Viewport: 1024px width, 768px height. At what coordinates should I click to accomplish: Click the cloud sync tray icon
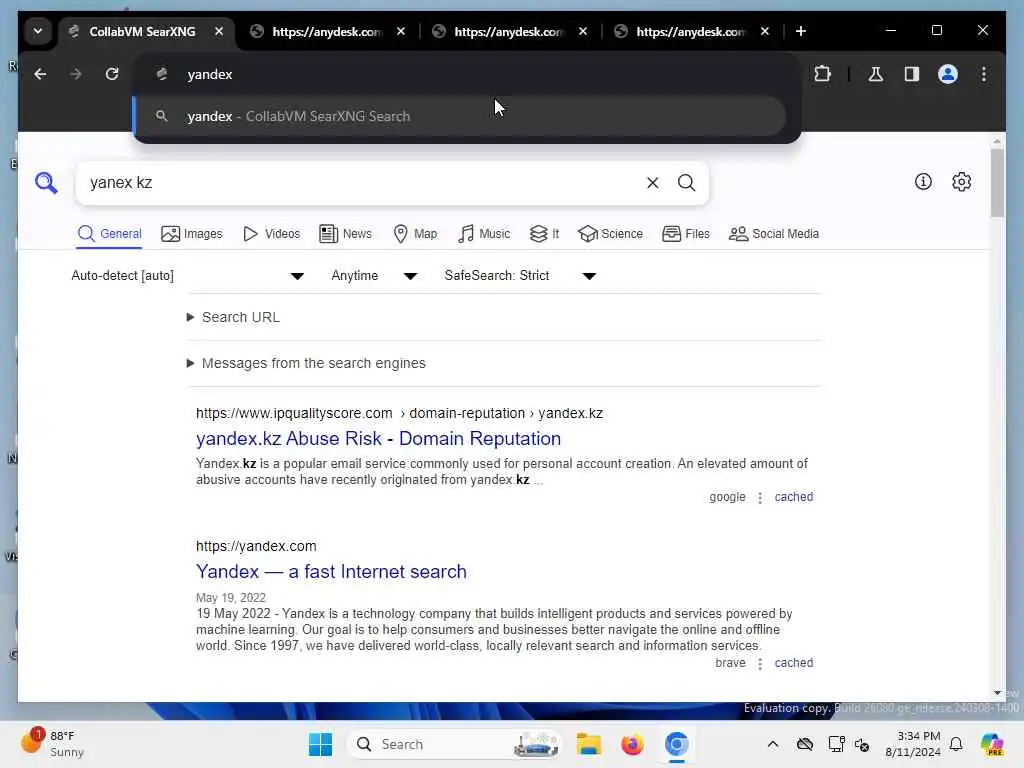805,744
